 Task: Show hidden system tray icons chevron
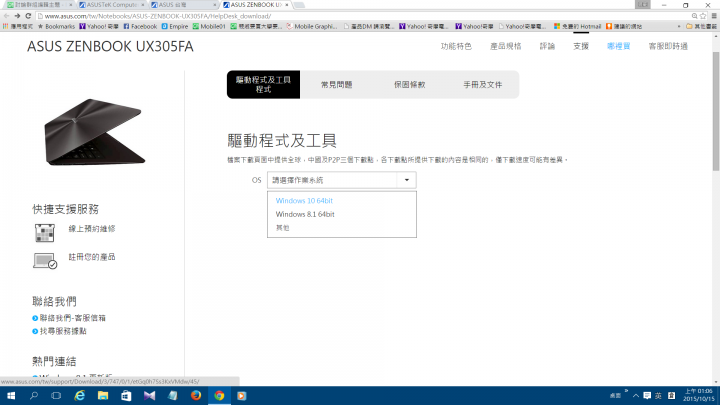[636, 396]
